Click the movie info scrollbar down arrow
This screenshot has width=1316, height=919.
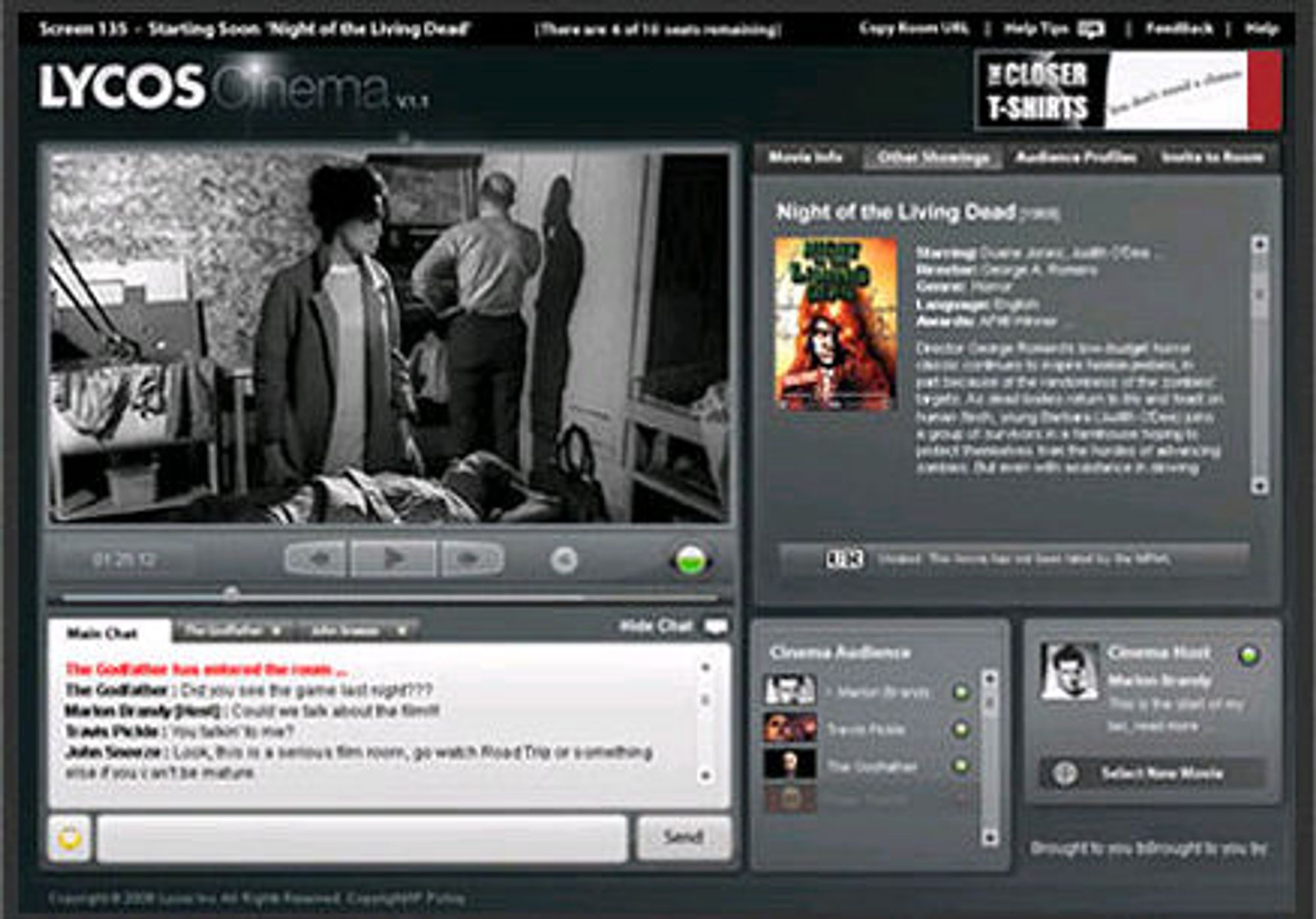click(x=1259, y=486)
